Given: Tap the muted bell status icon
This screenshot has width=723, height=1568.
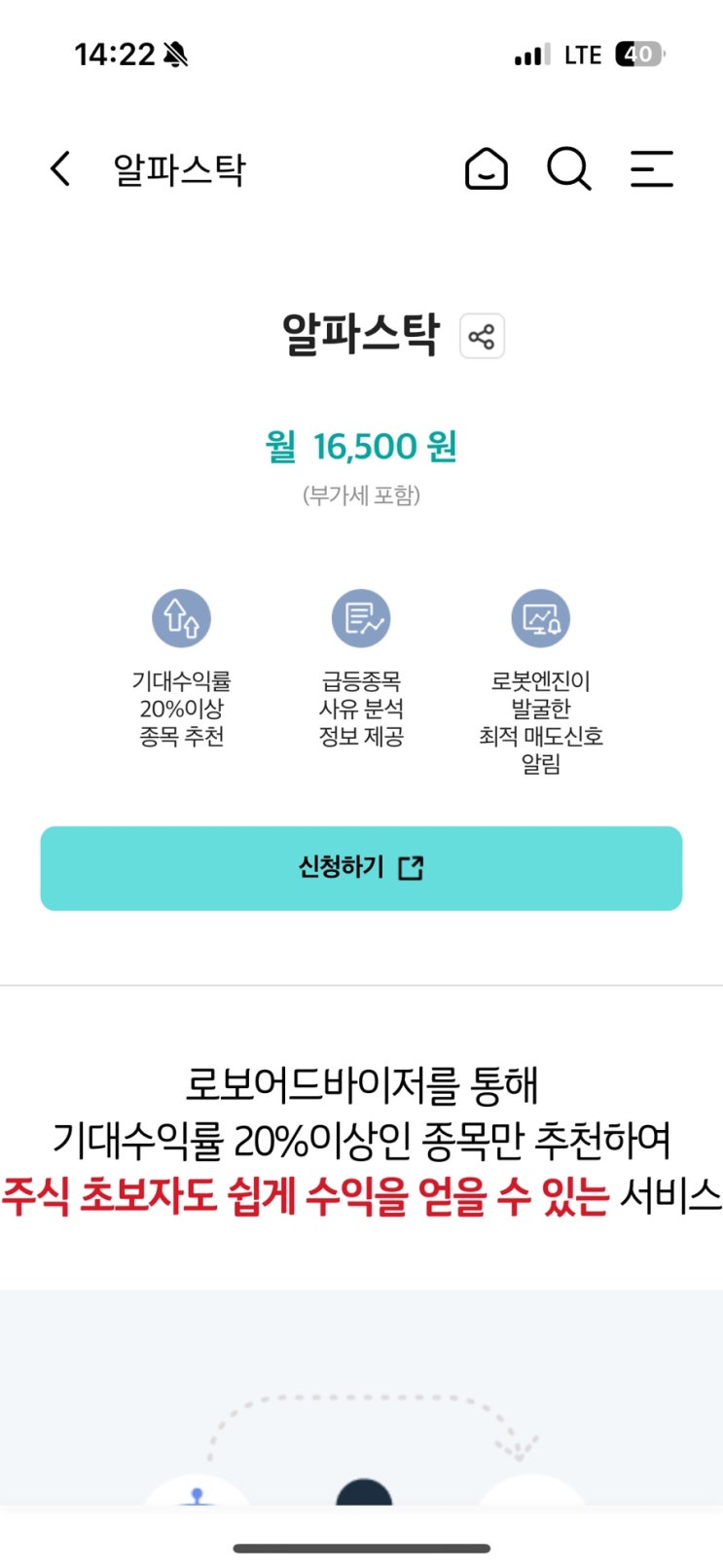Looking at the screenshot, I should 176,55.
